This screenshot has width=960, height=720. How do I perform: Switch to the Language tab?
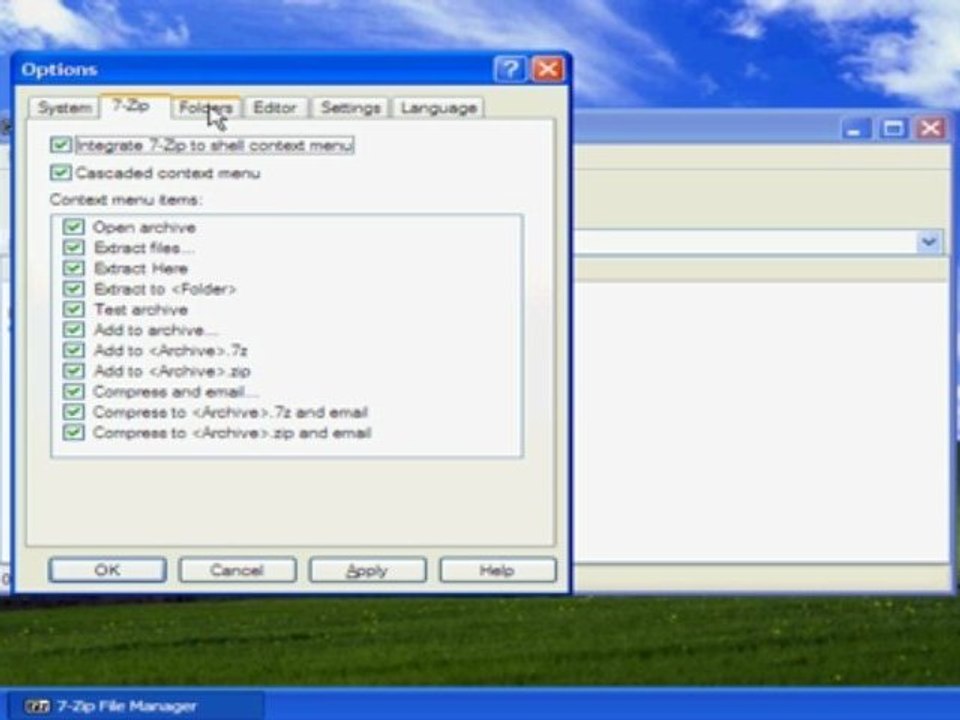[x=438, y=108]
